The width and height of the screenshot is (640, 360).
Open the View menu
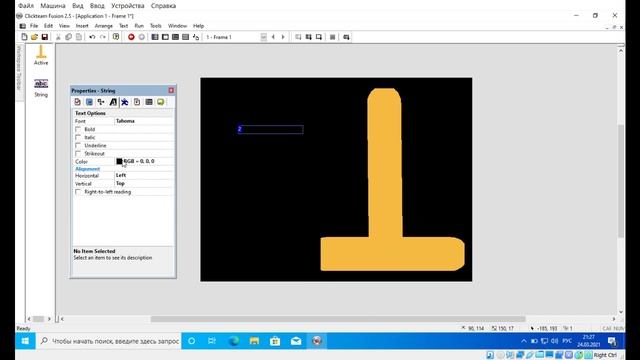coord(64,26)
